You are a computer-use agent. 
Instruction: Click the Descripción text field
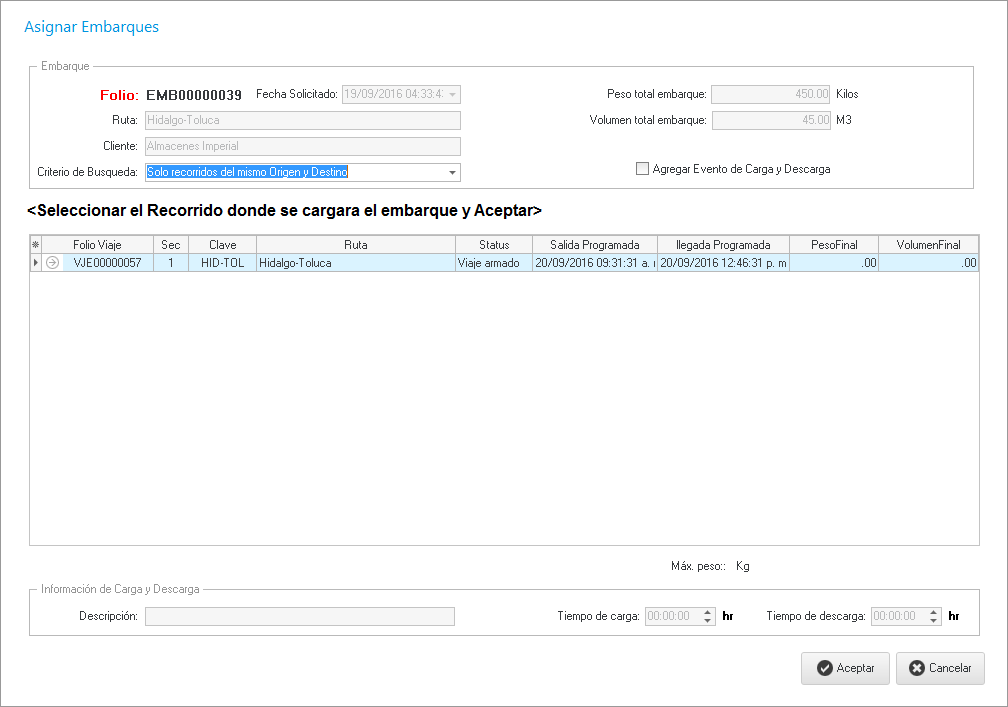[299, 616]
